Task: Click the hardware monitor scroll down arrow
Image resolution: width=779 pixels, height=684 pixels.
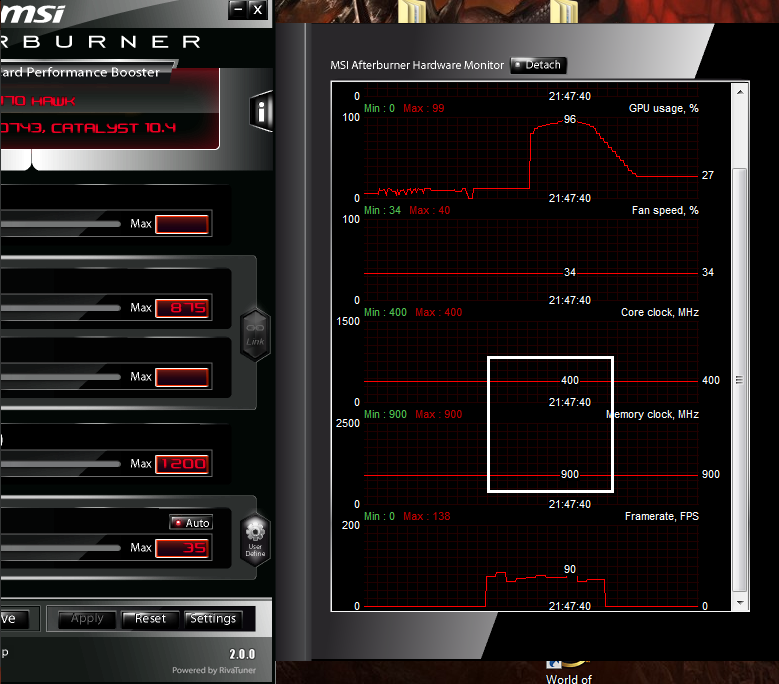Action: coord(740,603)
